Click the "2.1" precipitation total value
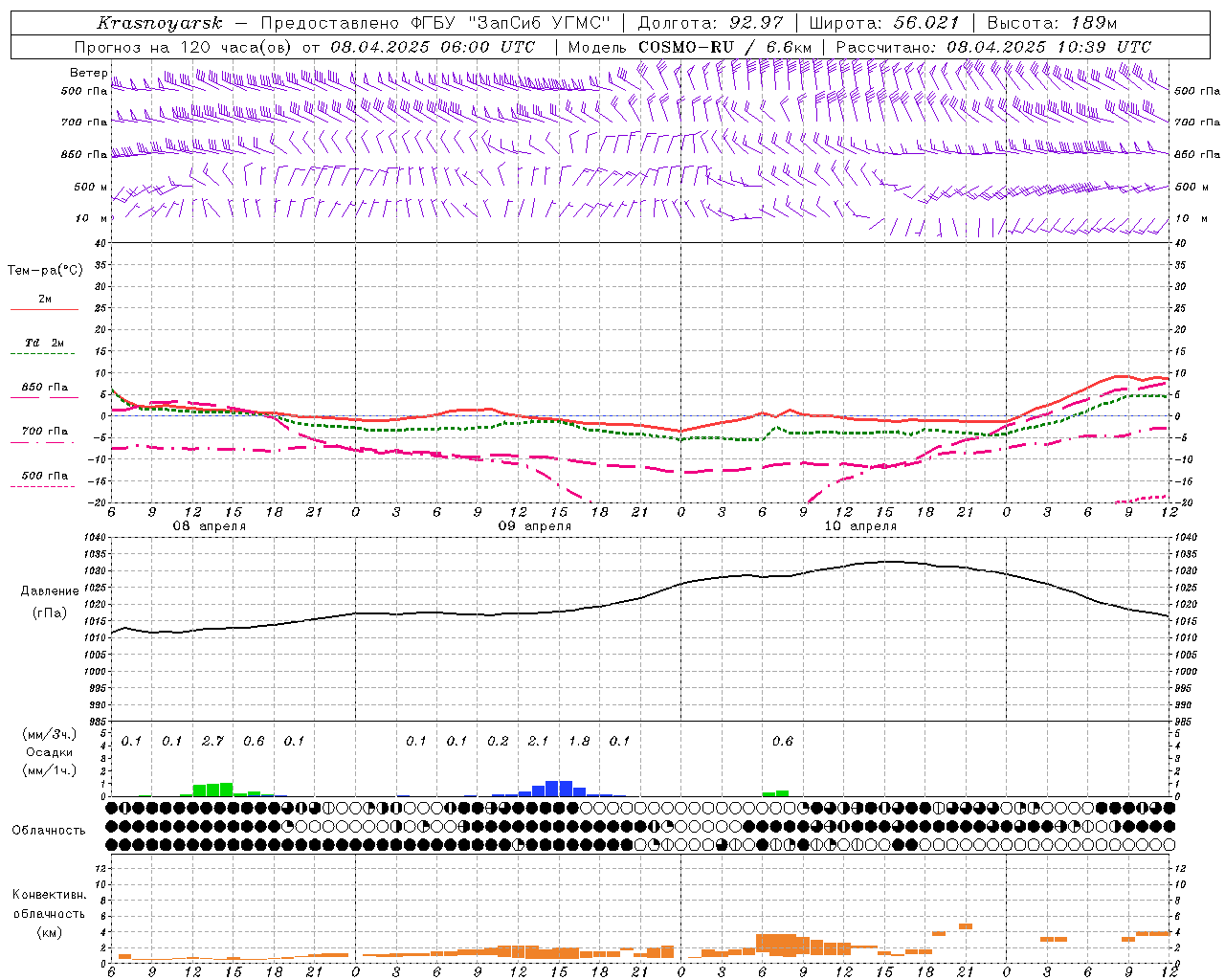The image size is (1225, 980). (x=538, y=741)
